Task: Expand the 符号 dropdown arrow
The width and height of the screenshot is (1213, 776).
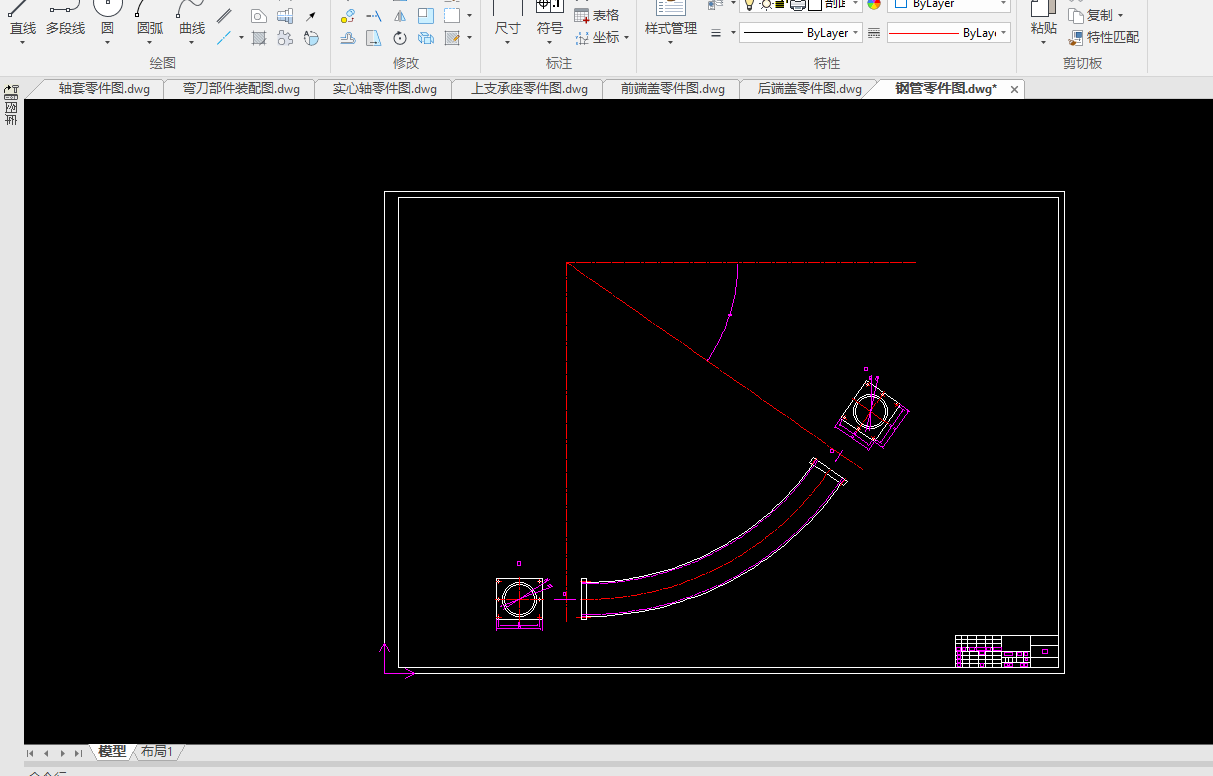Action: coord(550,43)
